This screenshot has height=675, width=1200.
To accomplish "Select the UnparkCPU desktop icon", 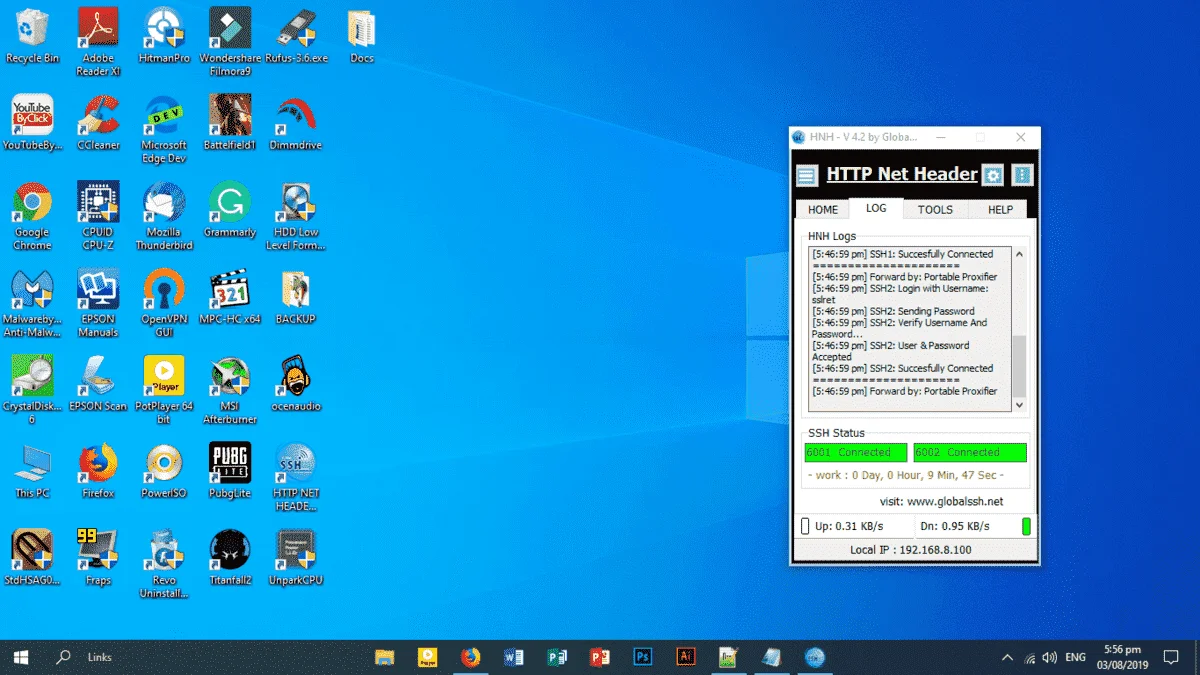I will (296, 558).
